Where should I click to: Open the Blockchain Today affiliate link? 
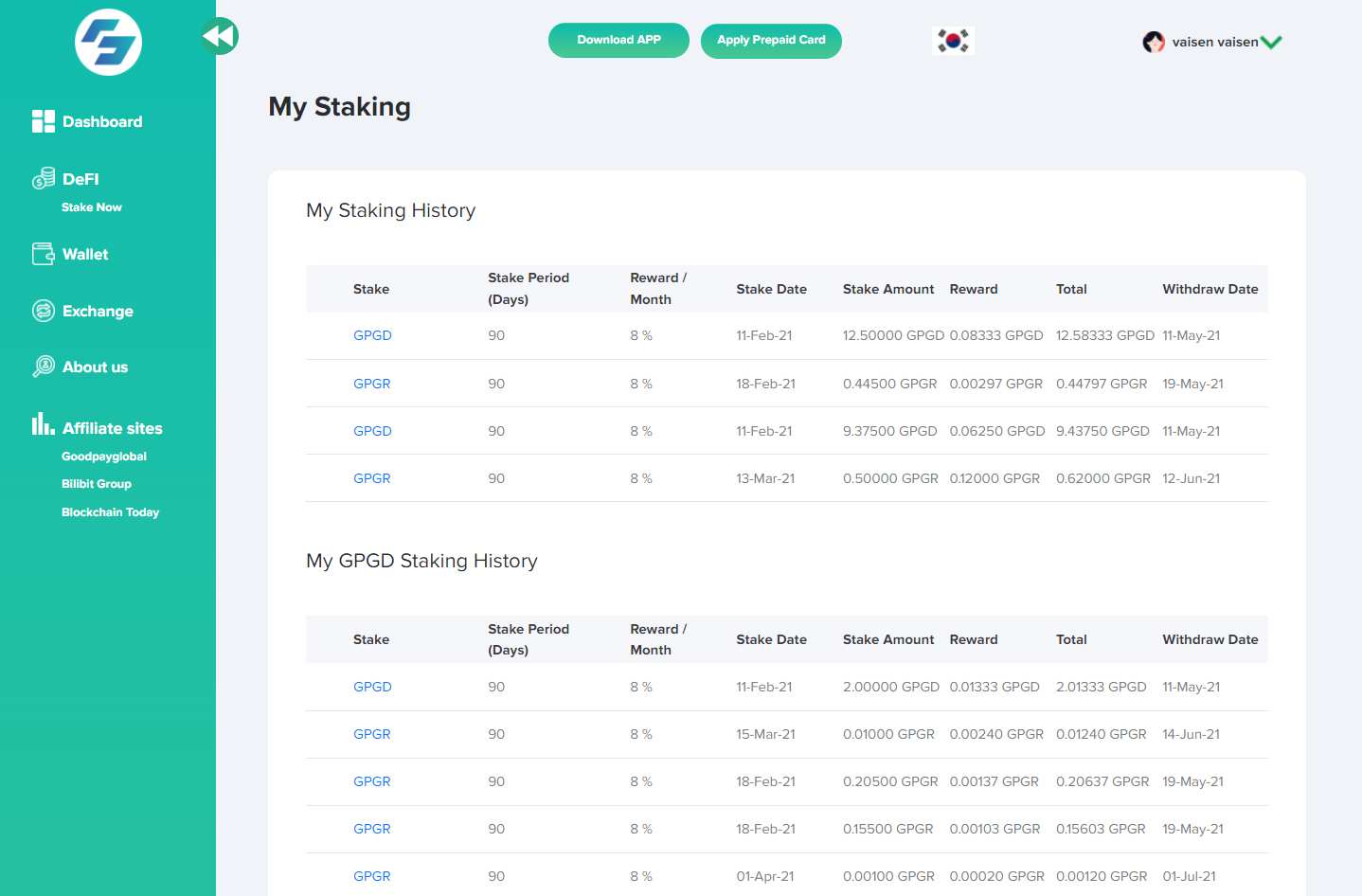click(x=110, y=512)
